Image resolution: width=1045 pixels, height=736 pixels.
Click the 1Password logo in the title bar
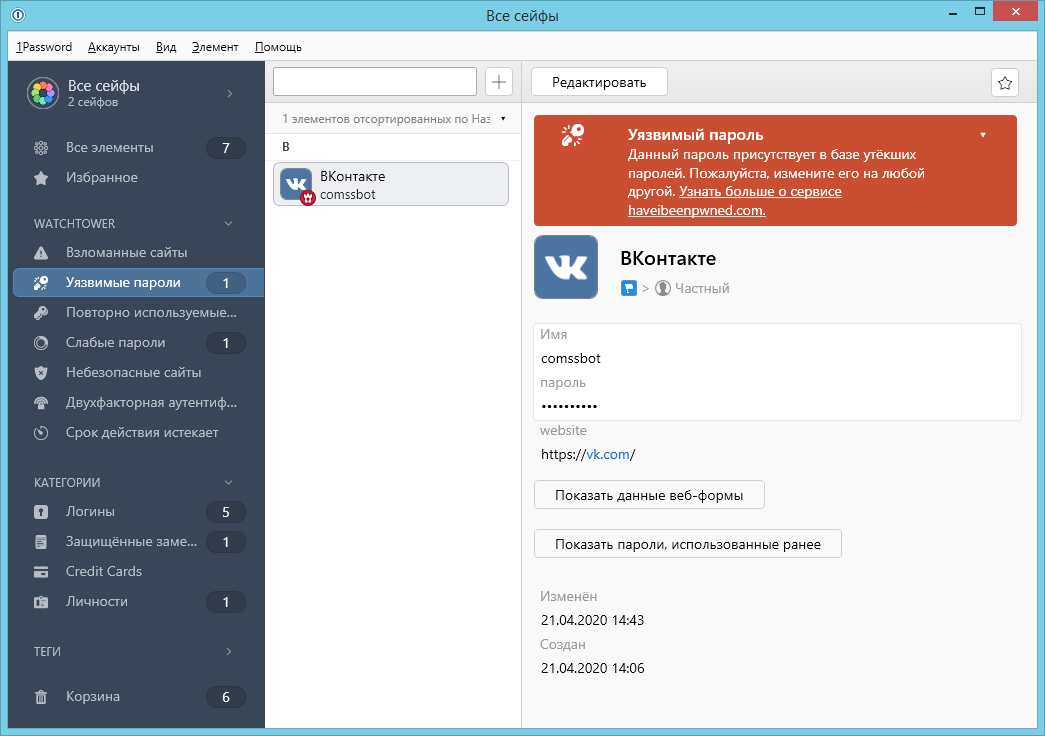(x=18, y=14)
